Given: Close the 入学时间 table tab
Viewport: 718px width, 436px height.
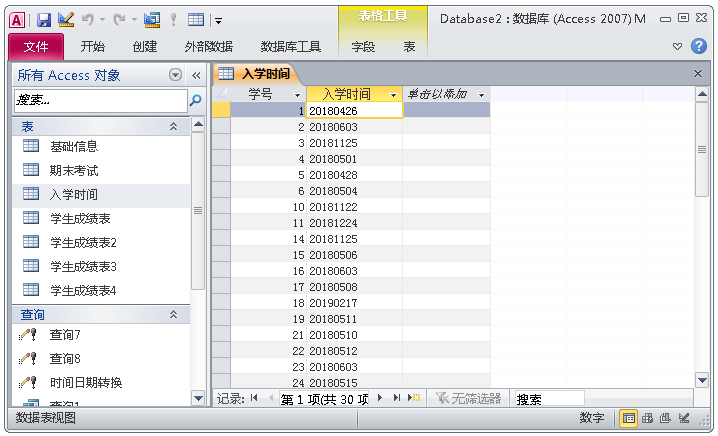Looking at the screenshot, I should (698, 73).
